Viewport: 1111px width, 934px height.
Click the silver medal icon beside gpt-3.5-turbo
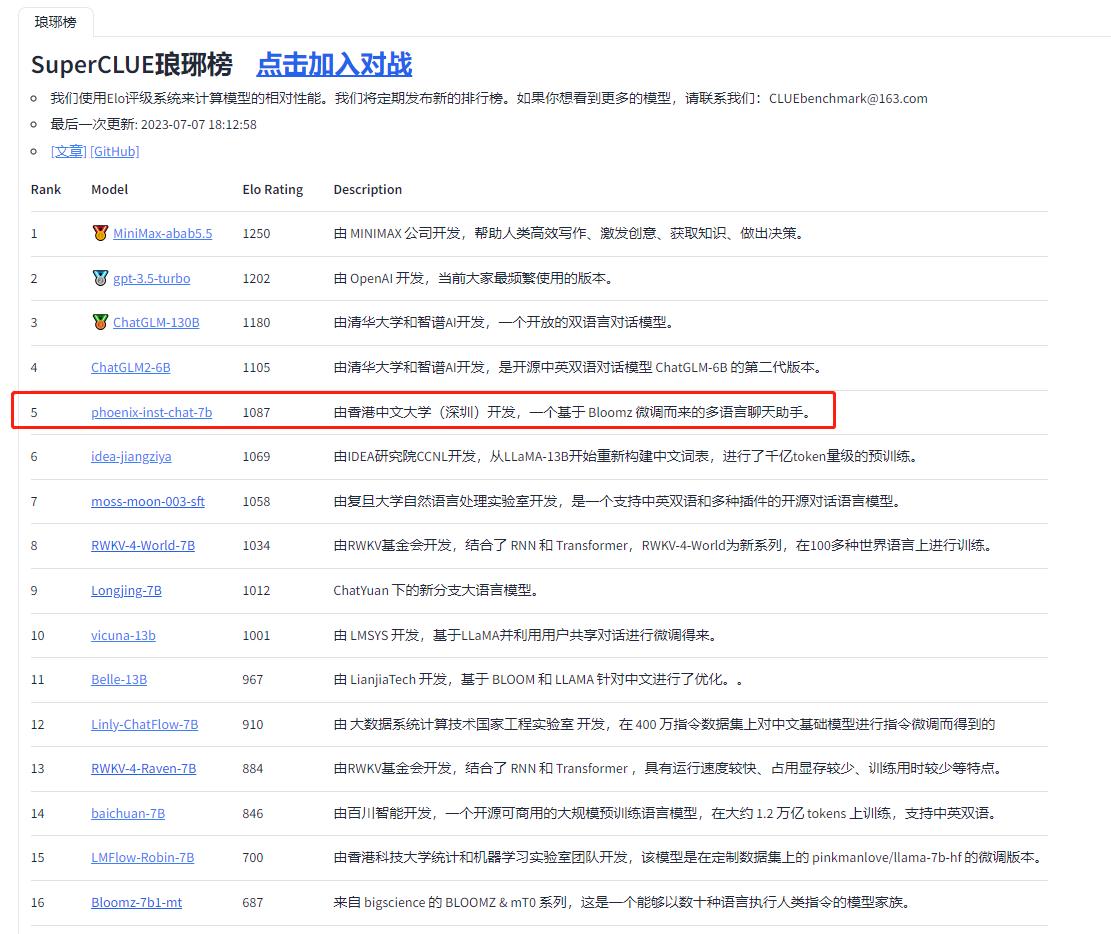pos(101,278)
